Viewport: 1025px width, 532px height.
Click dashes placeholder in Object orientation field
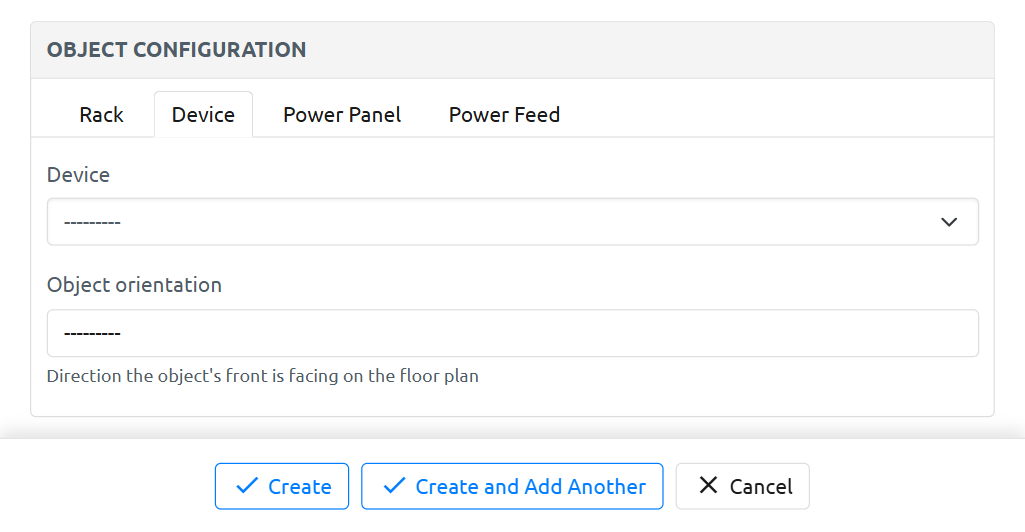[92, 333]
